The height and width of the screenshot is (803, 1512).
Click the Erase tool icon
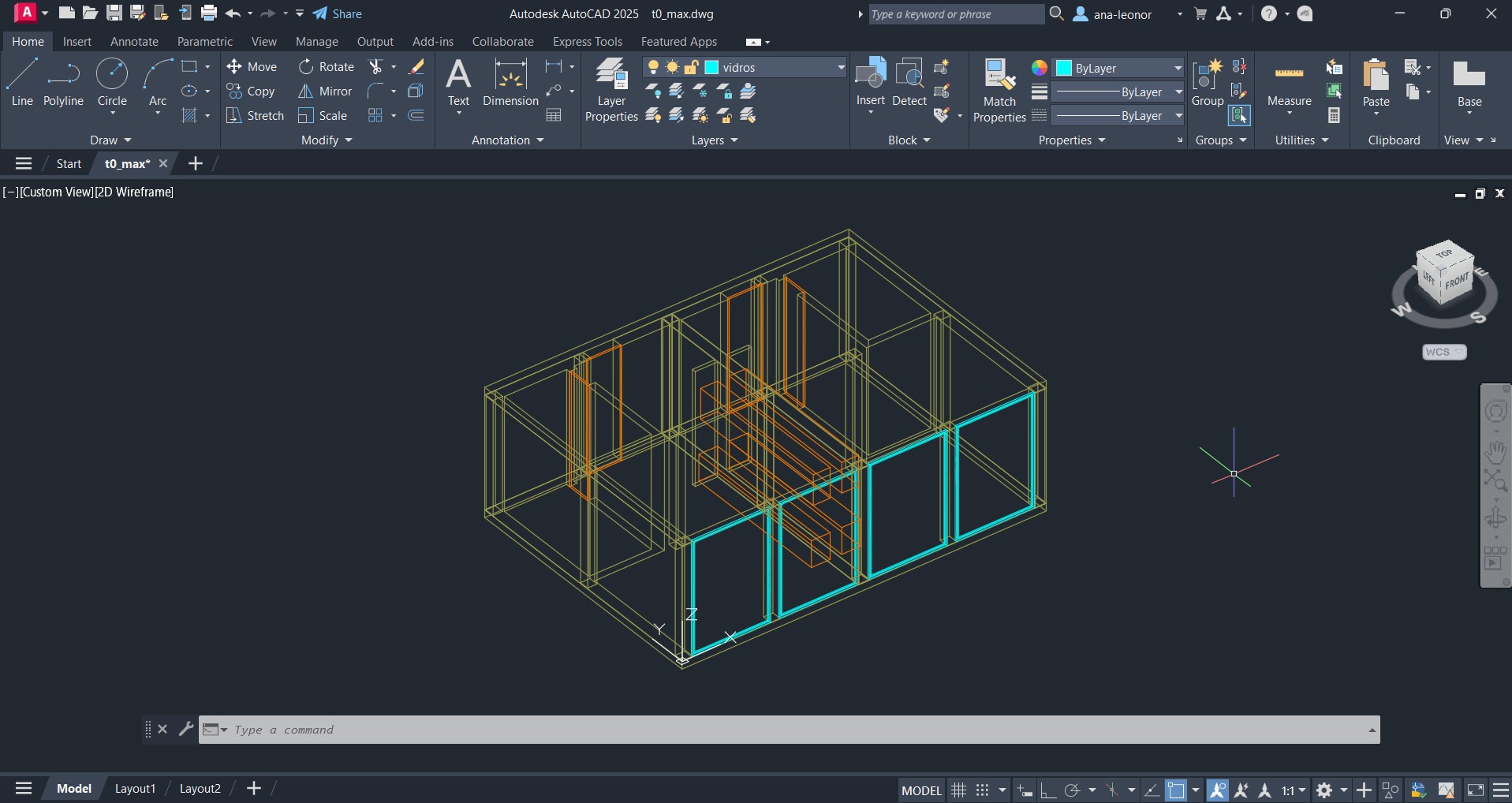416,67
